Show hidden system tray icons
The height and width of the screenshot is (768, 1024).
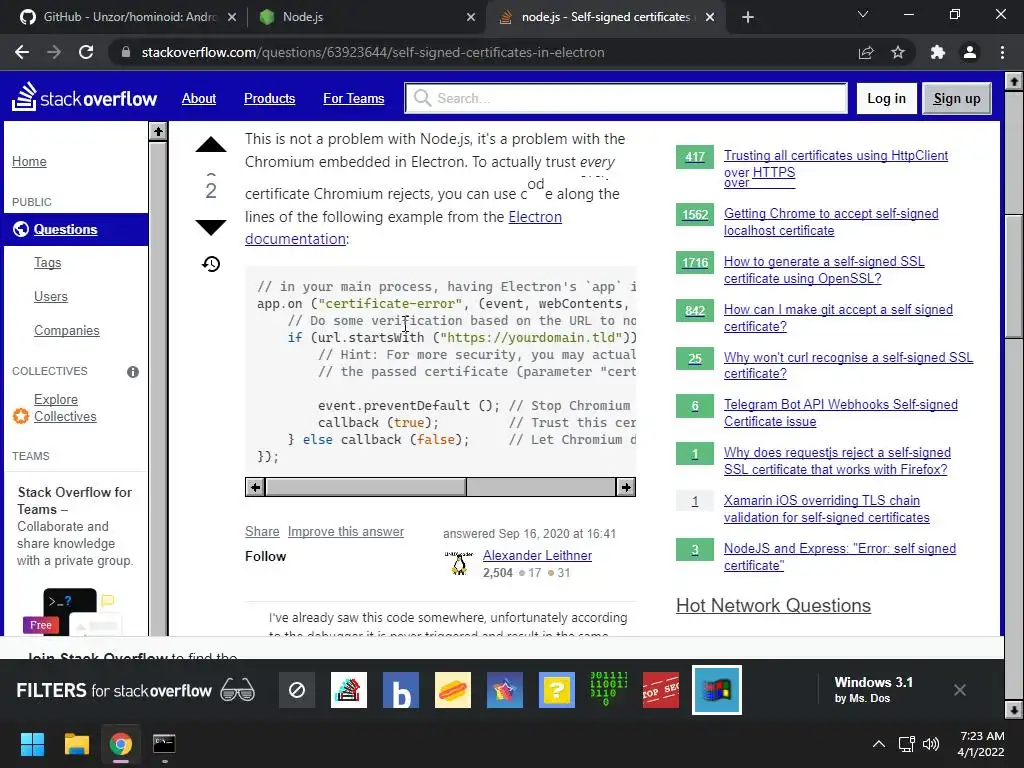pos(879,744)
